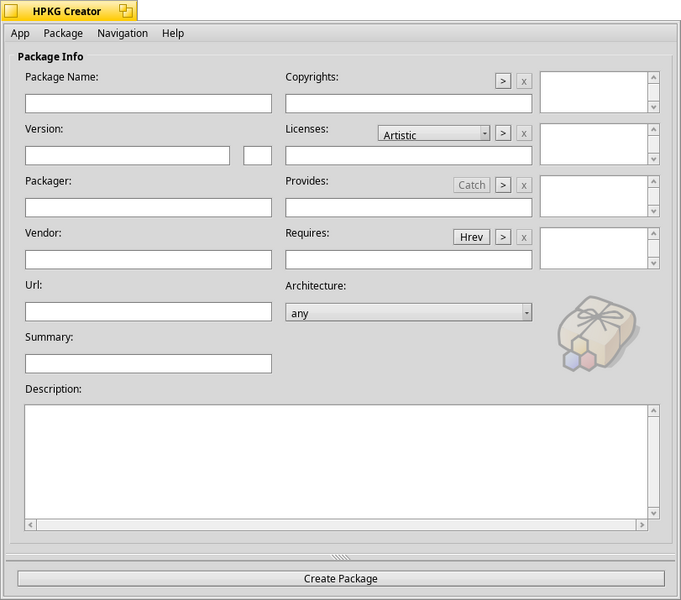The width and height of the screenshot is (681, 600).
Task: Focus the Package Name text field
Action: coord(149,104)
